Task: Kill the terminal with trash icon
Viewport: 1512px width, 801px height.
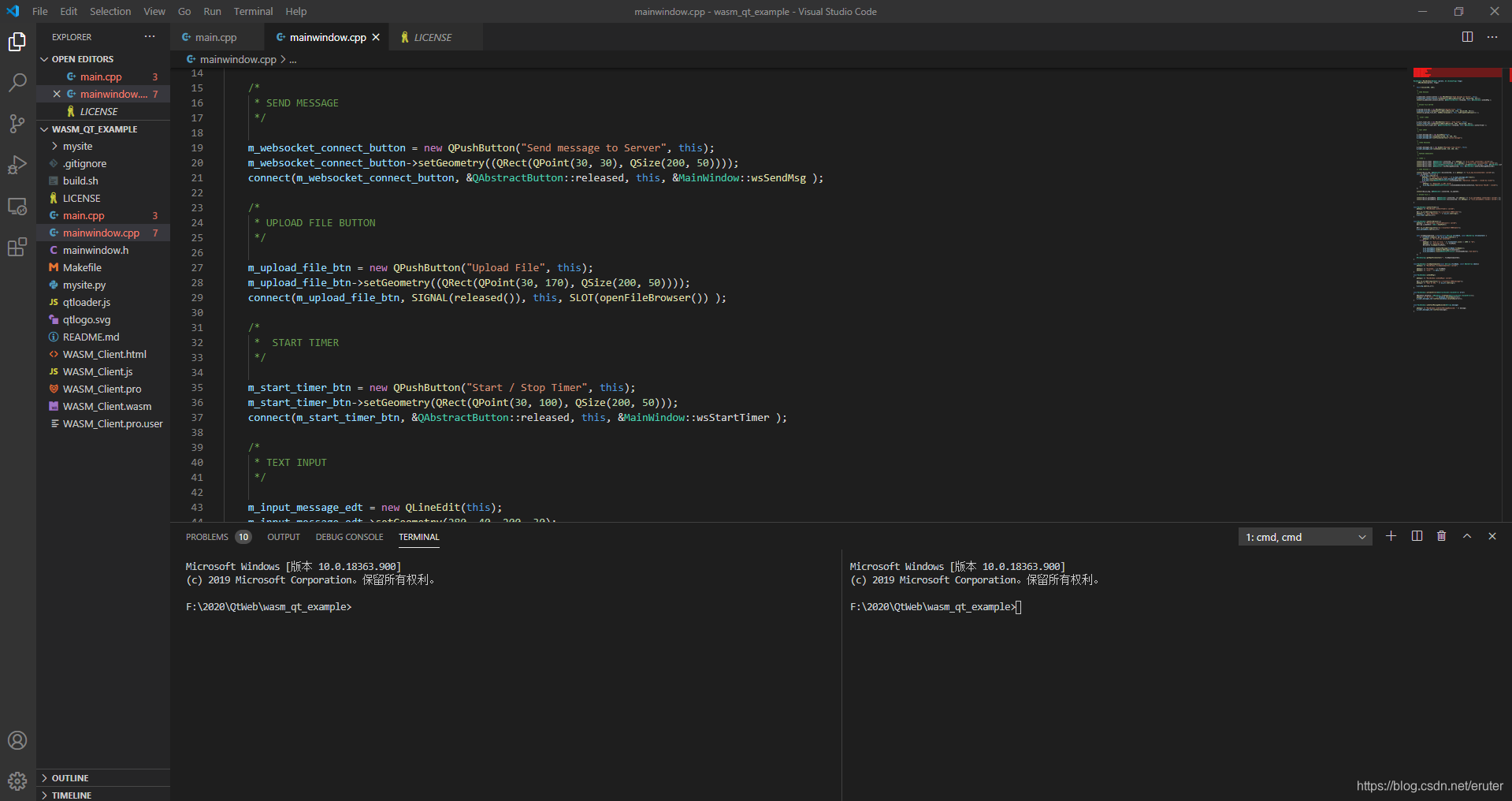Action: 1442,536
